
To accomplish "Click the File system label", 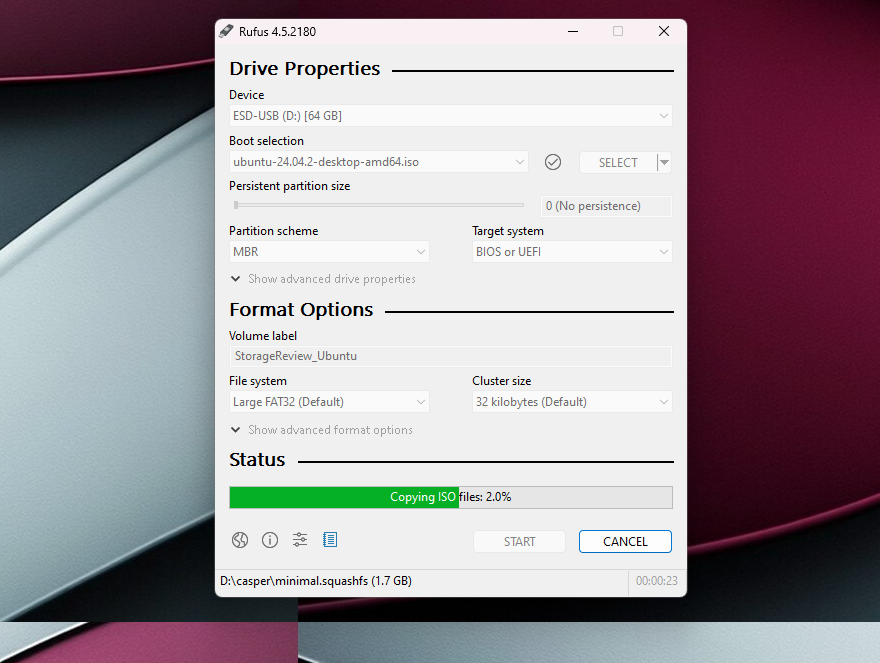I will [258, 381].
